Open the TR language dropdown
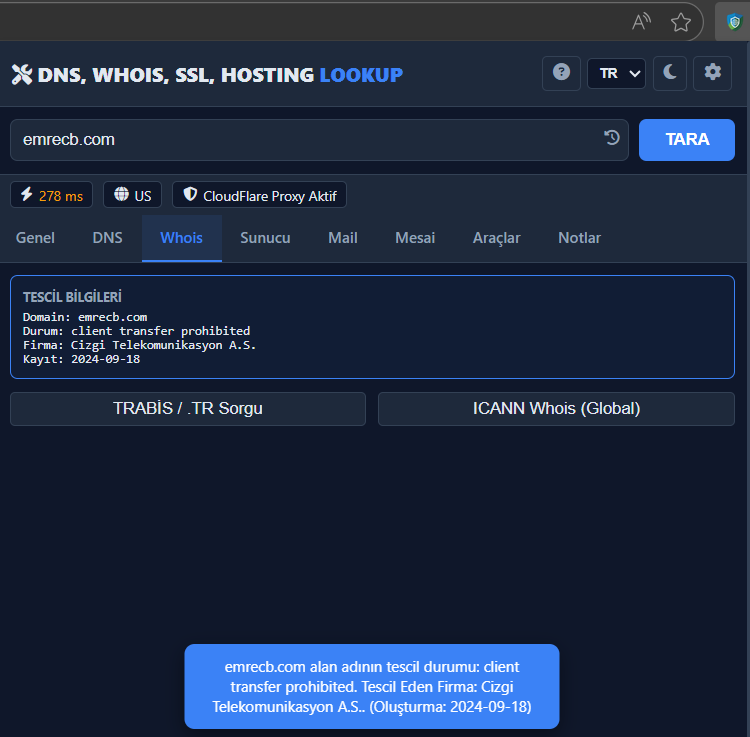 (x=616, y=73)
